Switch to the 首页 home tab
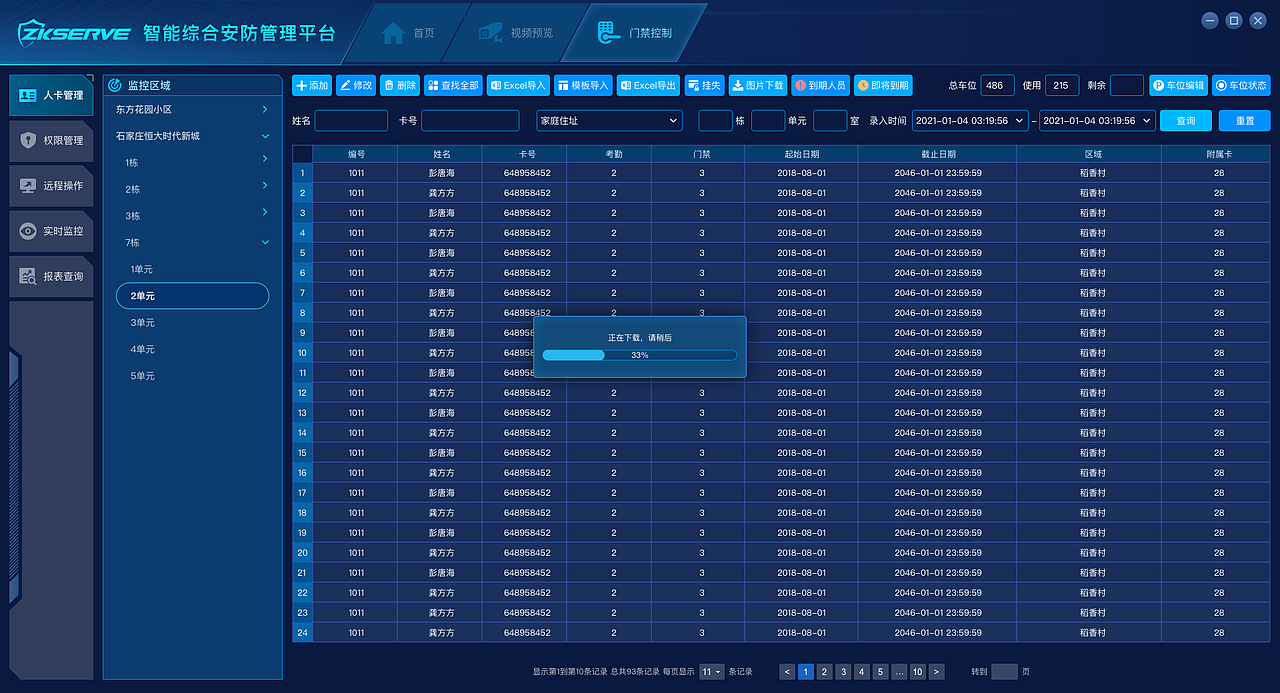Screen dimensions: 1280x693 coord(409,33)
